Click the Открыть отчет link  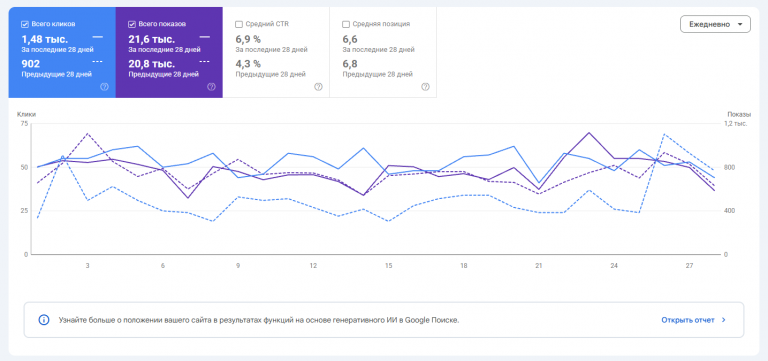[688, 320]
